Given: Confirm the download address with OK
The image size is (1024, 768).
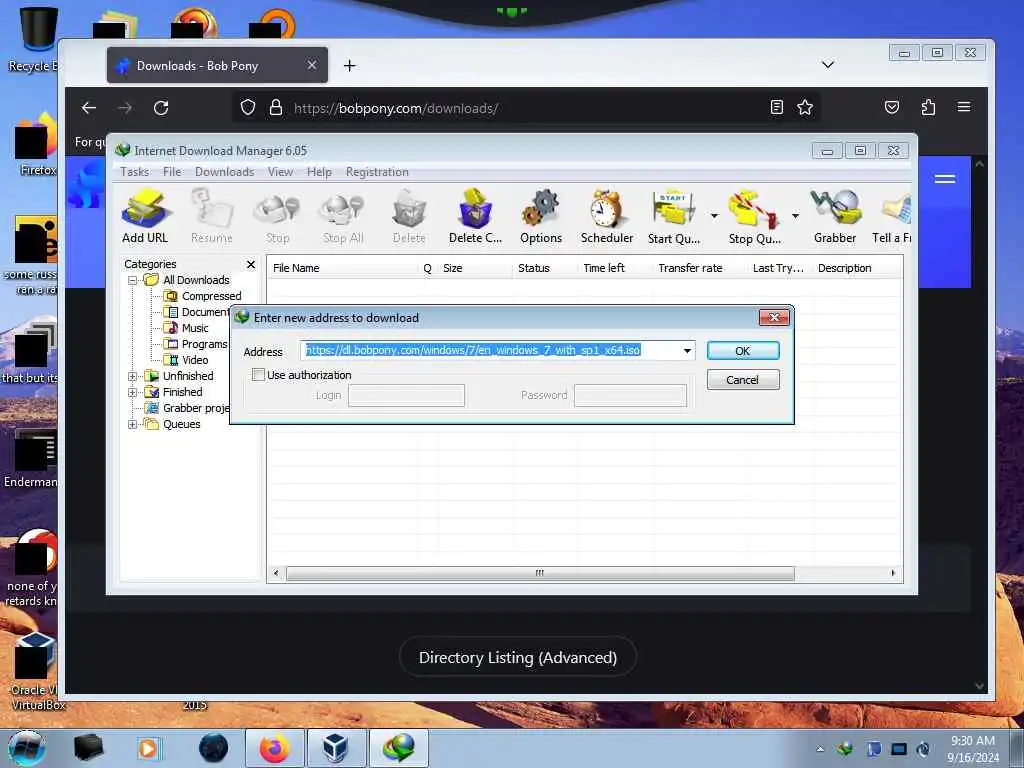Looking at the screenshot, I should coord(743,351).
